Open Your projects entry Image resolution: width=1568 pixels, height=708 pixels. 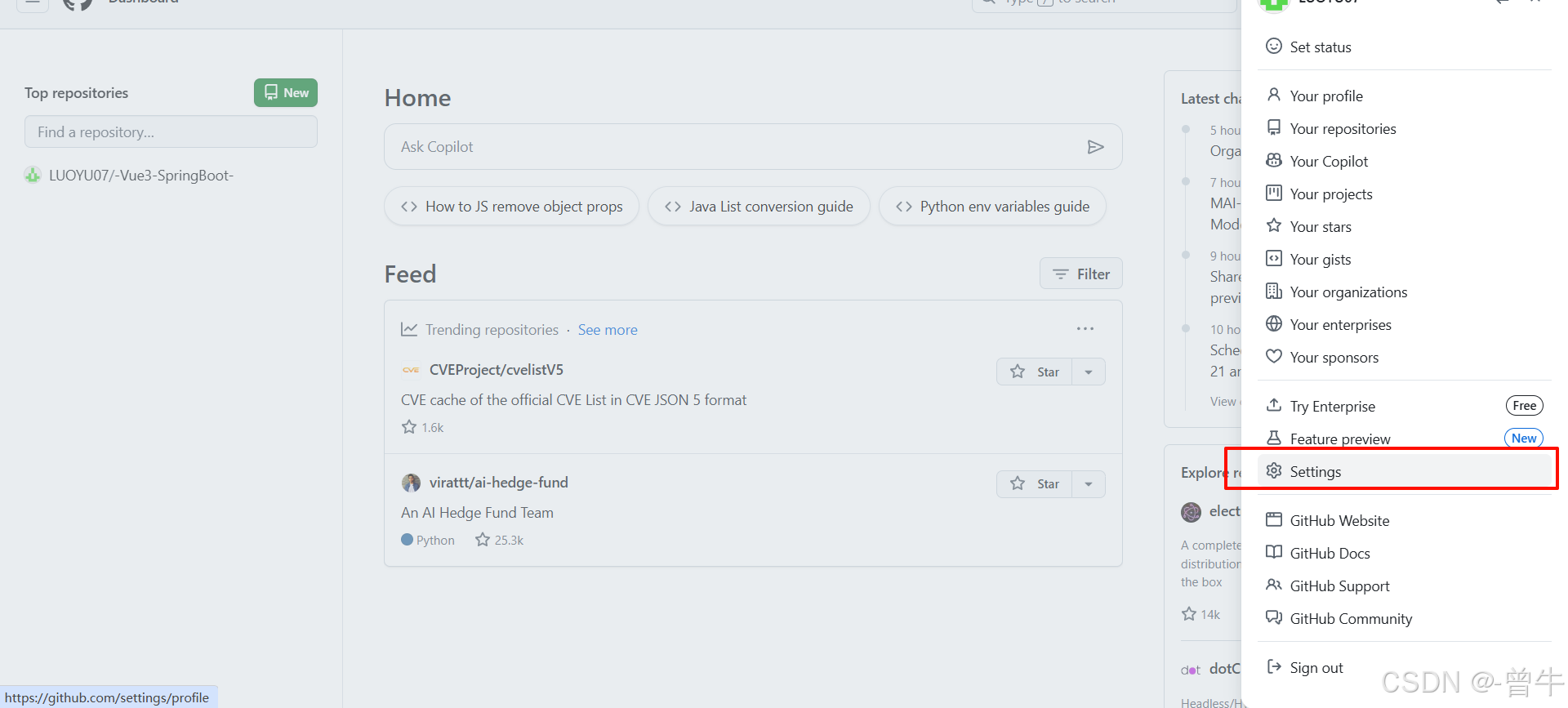tap(1404, 194)
